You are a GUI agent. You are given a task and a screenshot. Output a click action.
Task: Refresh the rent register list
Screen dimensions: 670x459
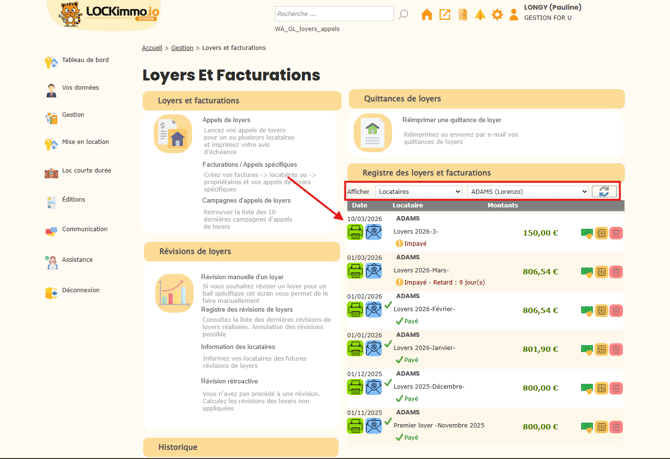point(604,192)
